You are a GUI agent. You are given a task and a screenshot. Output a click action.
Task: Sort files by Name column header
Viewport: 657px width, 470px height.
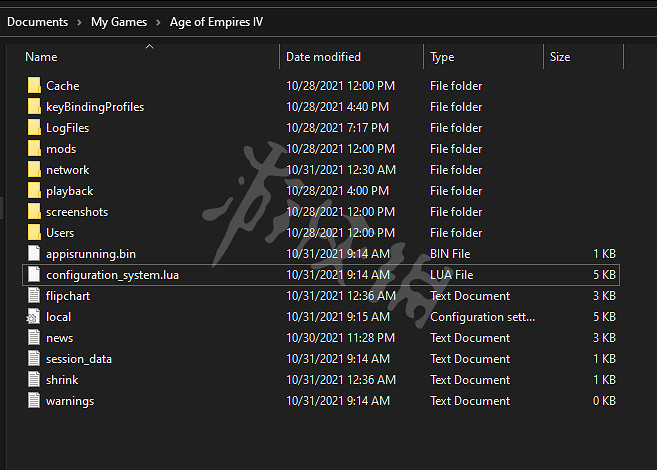point(41,57)
